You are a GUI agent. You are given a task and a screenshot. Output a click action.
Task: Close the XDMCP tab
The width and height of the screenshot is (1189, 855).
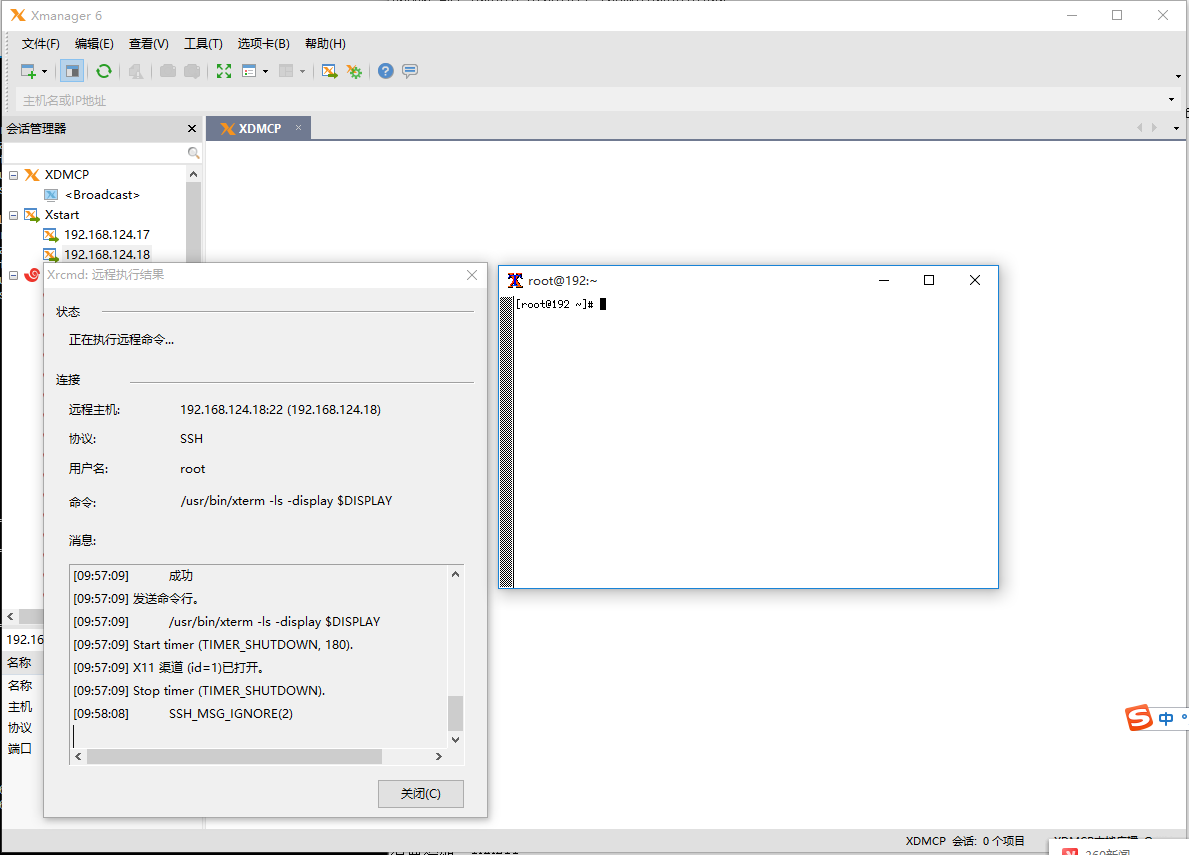[299, 127]
